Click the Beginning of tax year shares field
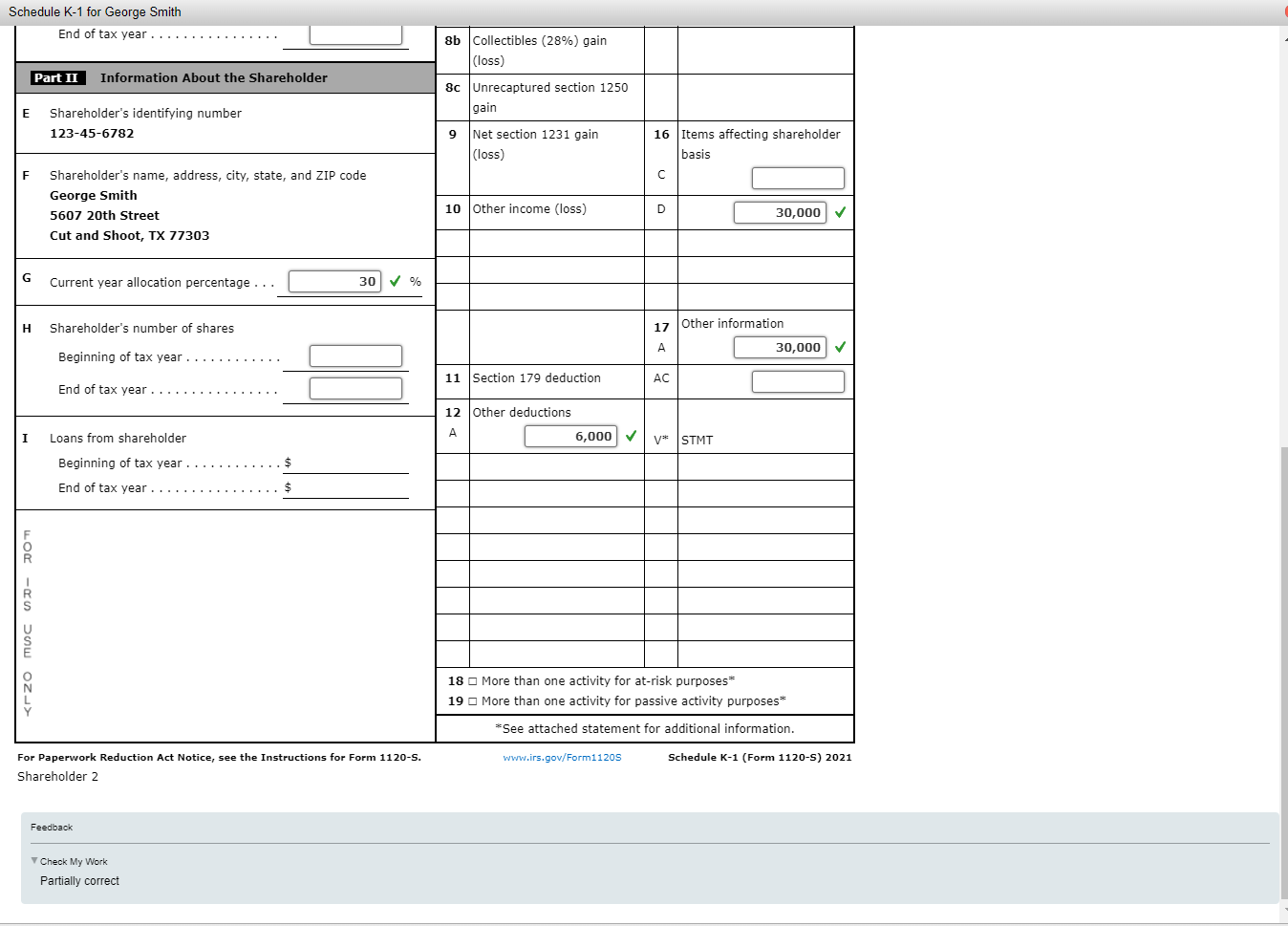Screen dimensions: 1288x926 (354, 355)
